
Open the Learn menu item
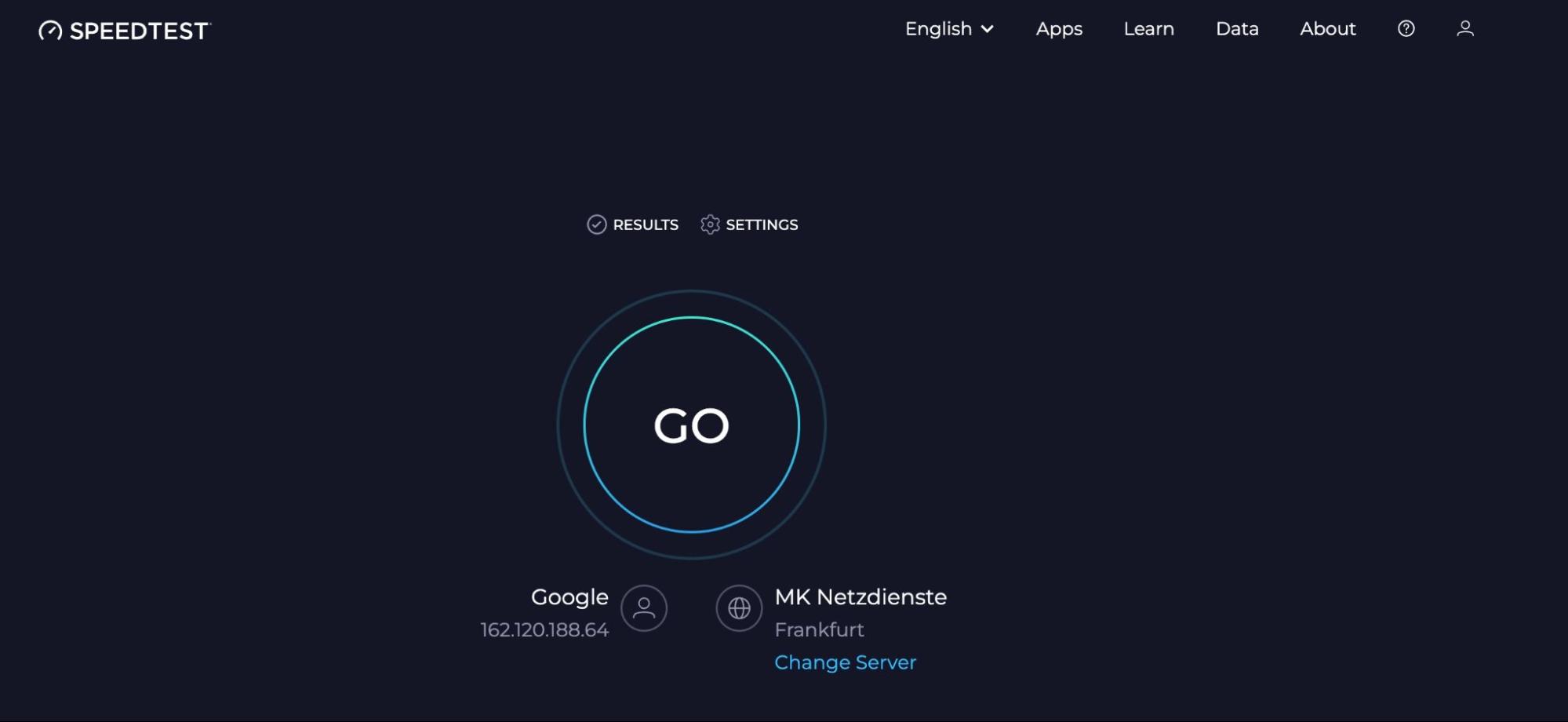[1148, 29]
